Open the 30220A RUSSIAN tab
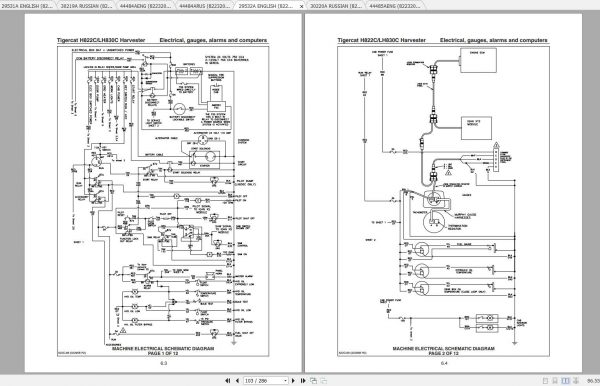The image size is (600, 386). 335,6
